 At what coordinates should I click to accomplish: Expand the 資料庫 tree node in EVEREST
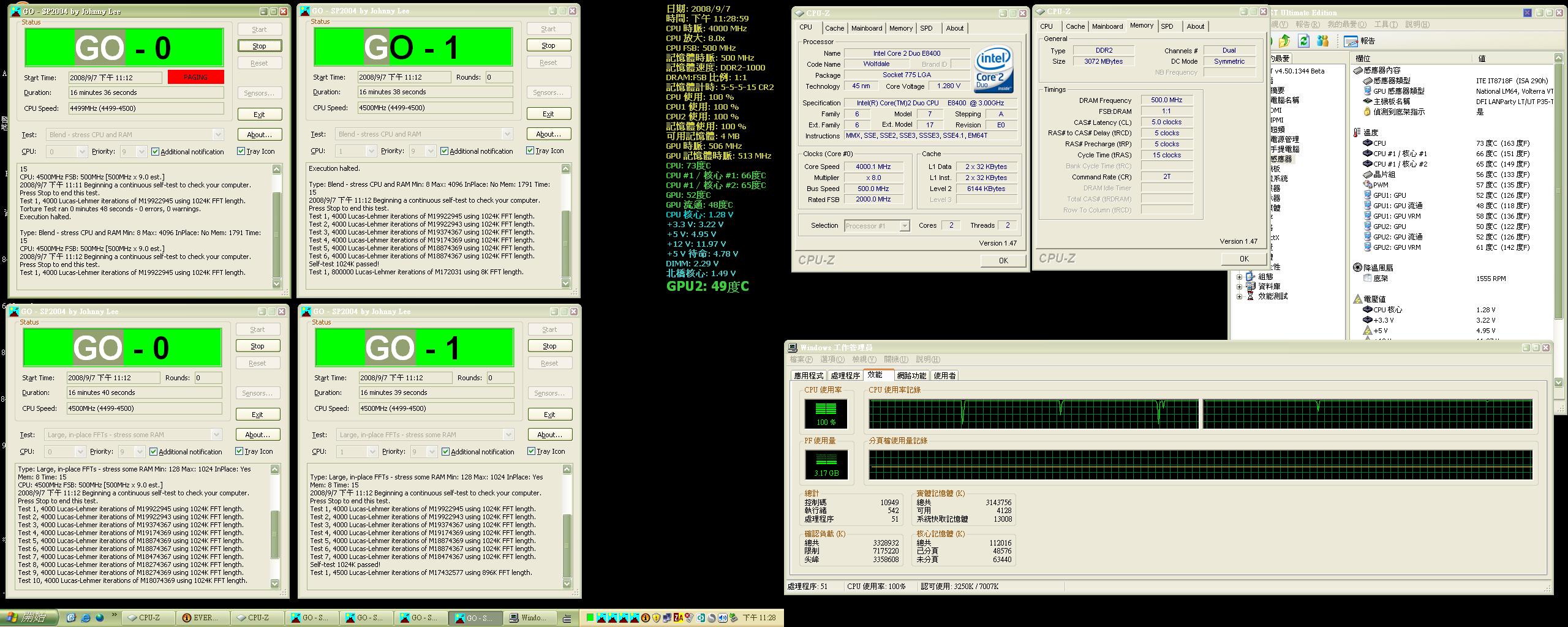pos(1240,287)
